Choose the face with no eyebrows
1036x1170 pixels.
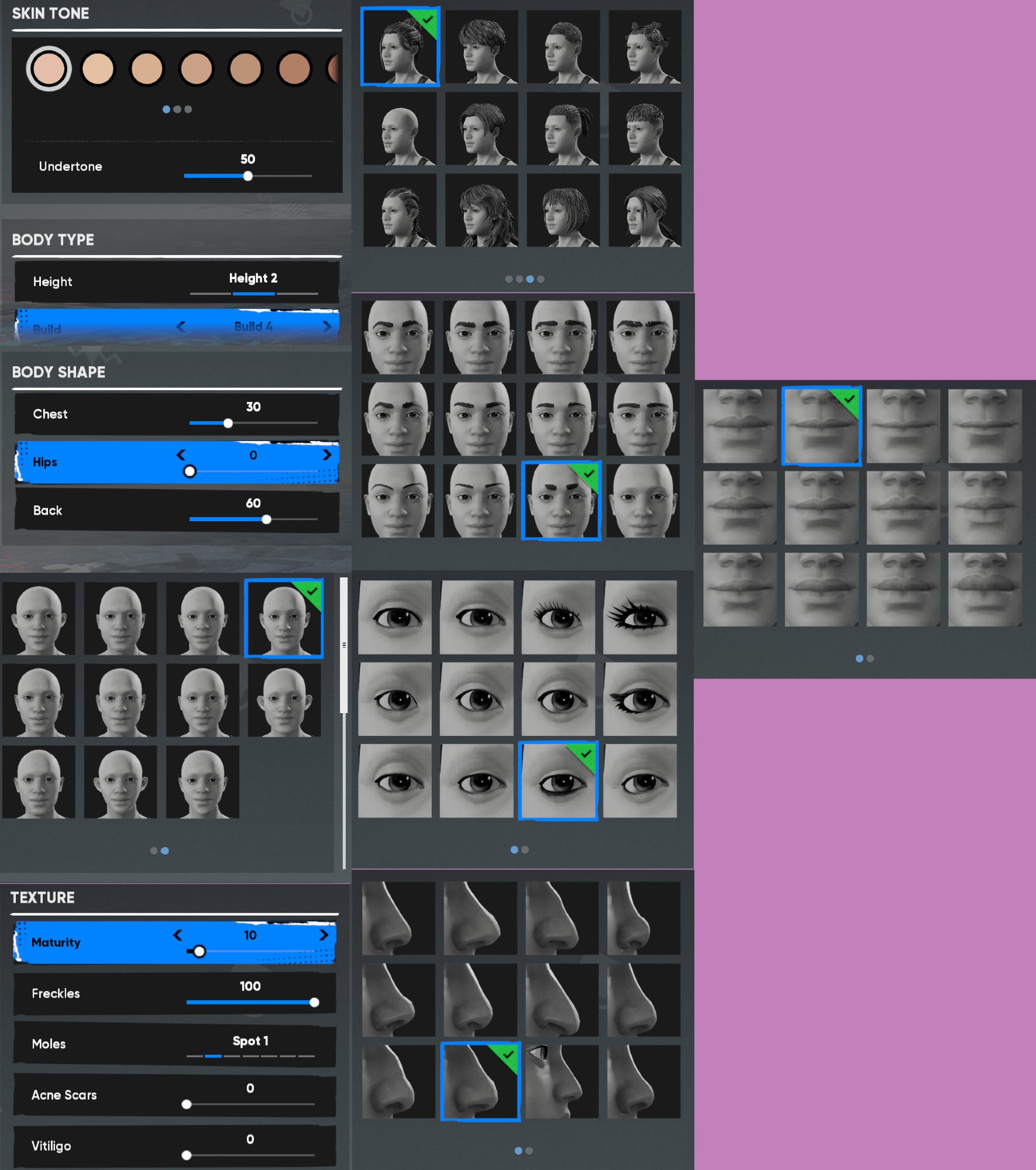[x=643, y=501]
